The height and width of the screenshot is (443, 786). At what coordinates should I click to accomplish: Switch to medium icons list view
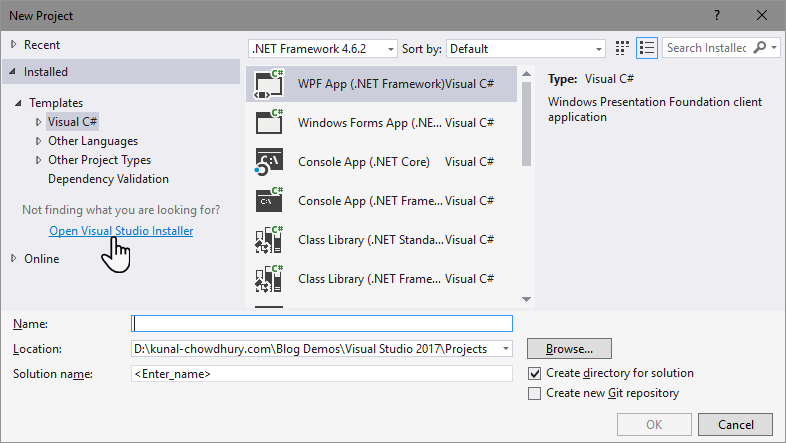647,48
